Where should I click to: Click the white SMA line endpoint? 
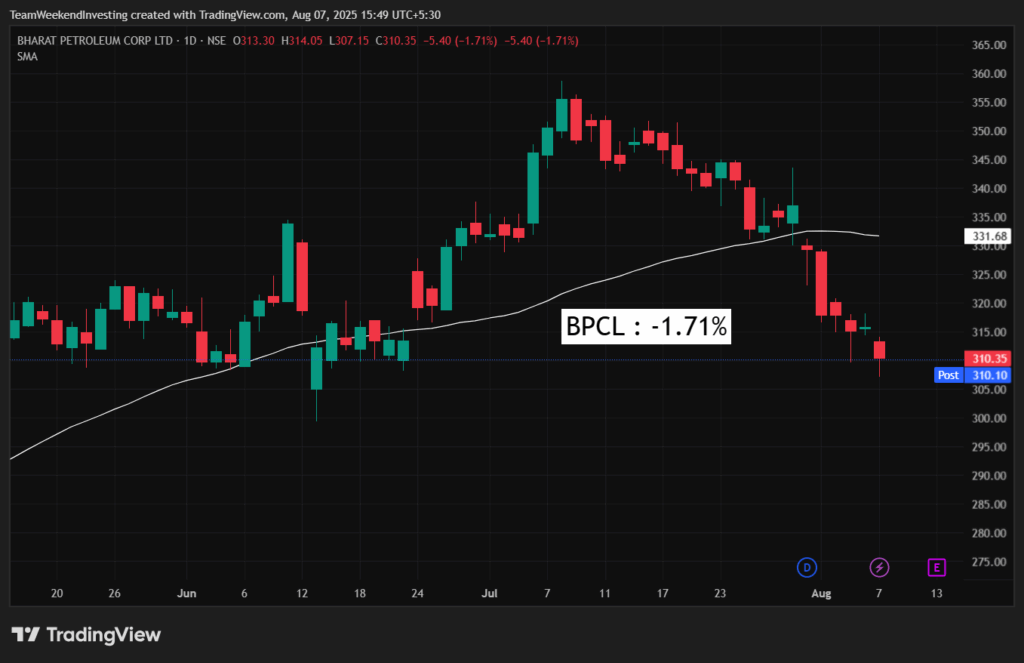point(878,235)
